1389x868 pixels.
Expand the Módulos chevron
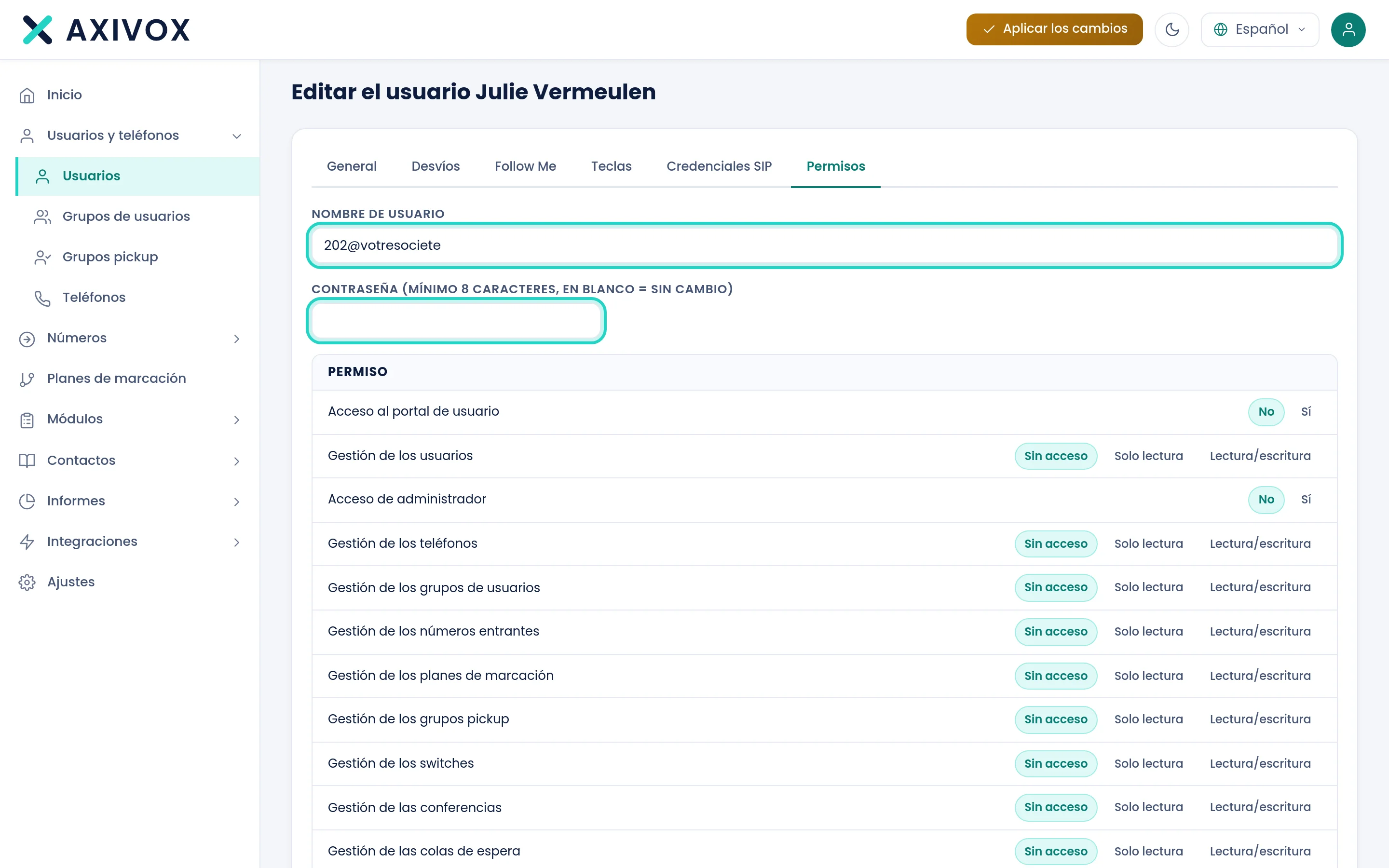[x=236, y=420]
